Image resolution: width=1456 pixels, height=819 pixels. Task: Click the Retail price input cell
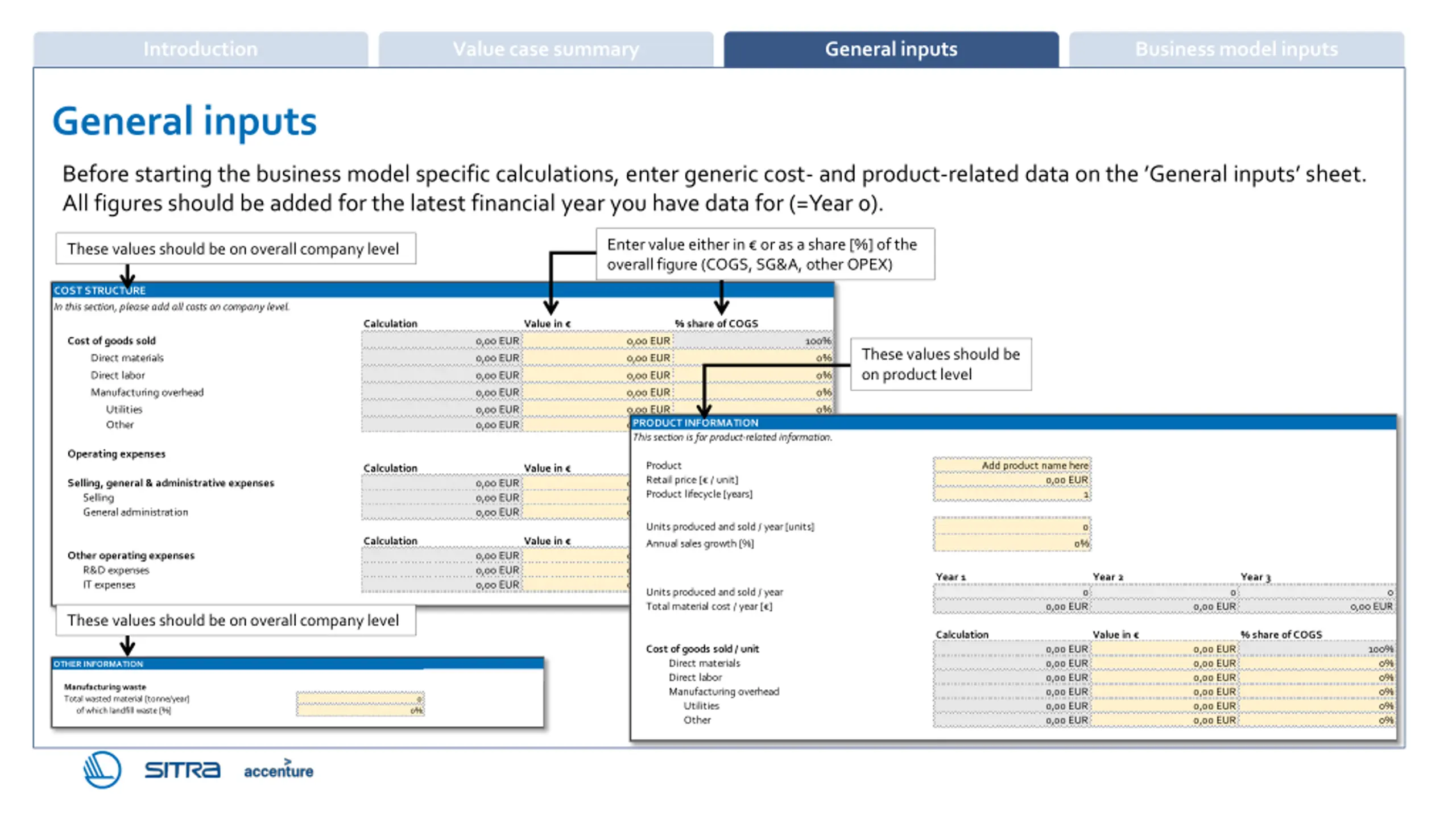1012,480
